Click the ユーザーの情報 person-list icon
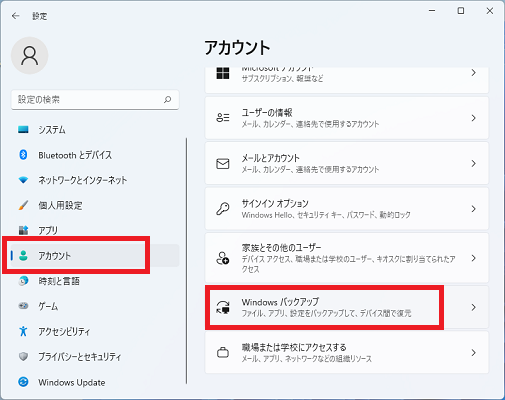 click(x=223, y=118)
